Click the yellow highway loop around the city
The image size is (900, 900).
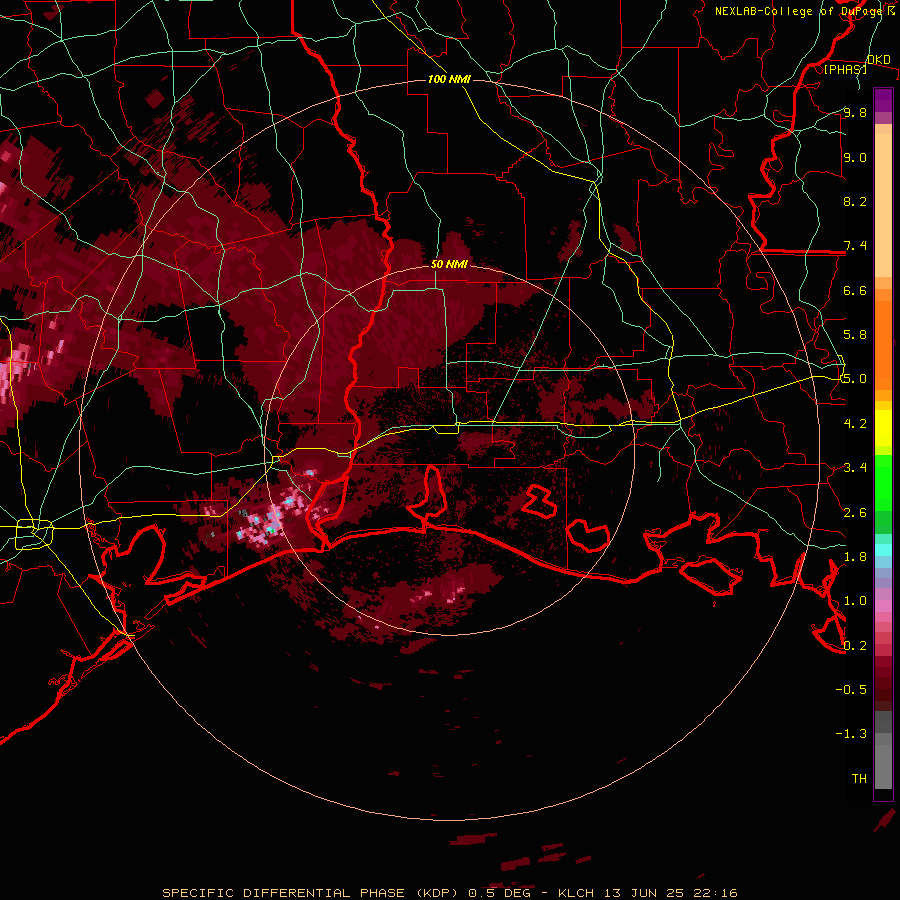pos(33,533)
